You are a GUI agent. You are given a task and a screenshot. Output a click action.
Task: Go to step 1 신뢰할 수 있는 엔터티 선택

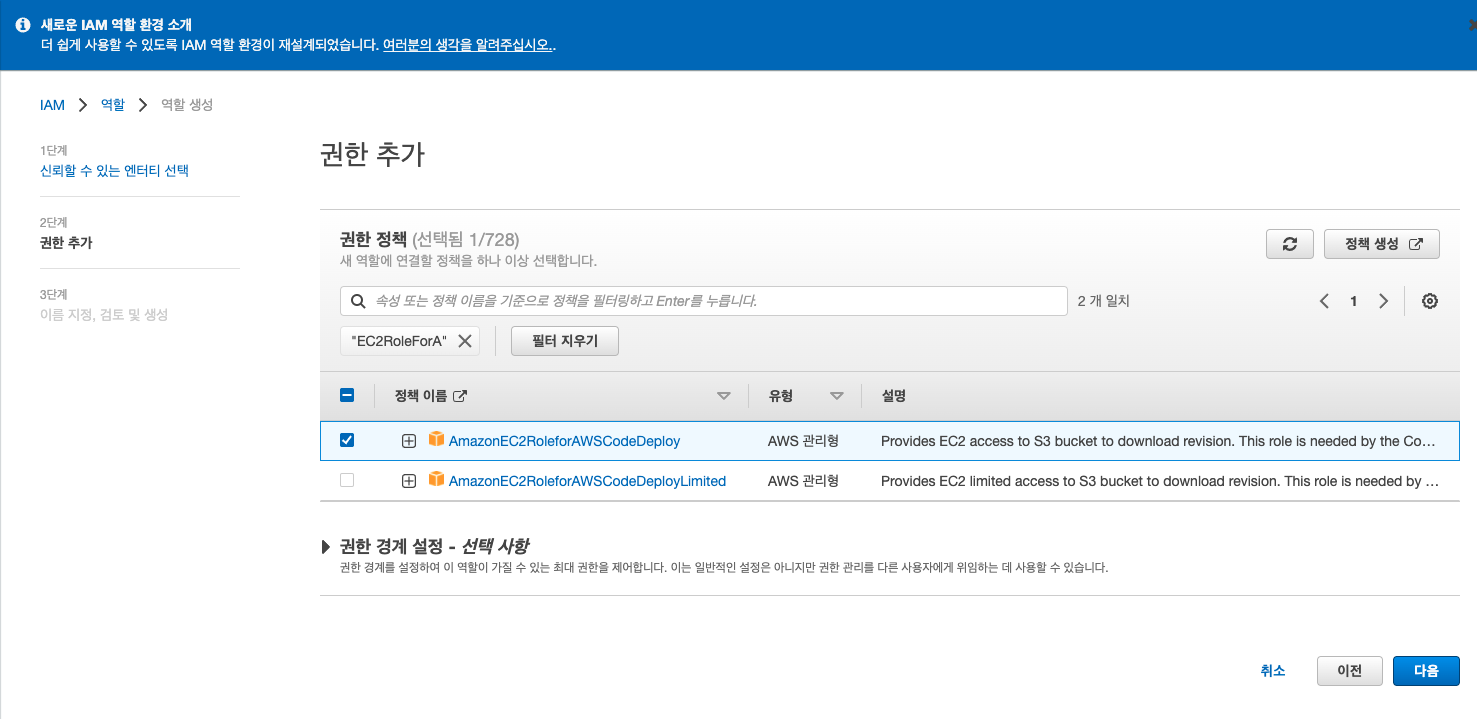tap(114, 171)
